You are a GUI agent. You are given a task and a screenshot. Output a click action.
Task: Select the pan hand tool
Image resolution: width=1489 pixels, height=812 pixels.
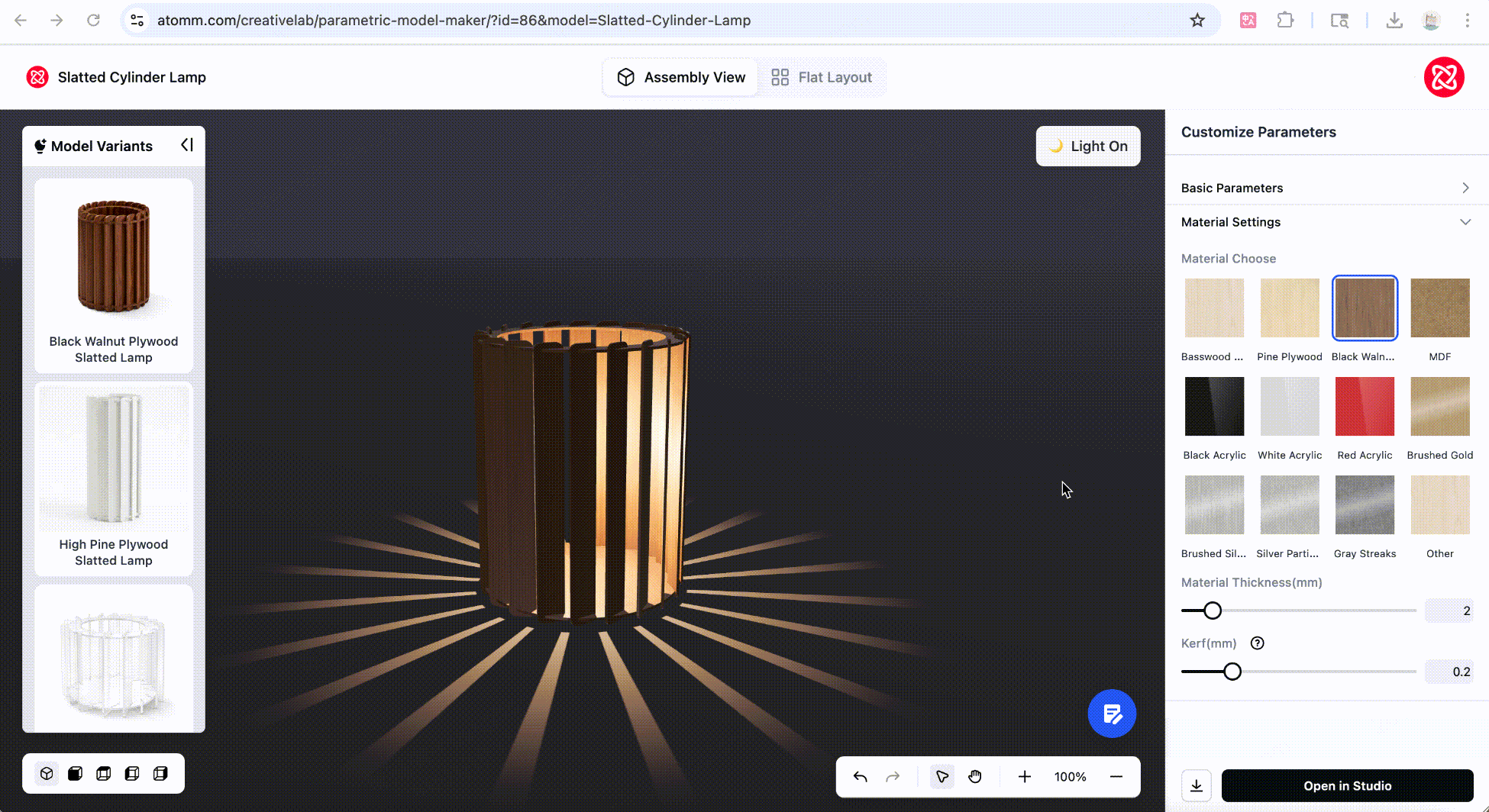coord(975,777)
